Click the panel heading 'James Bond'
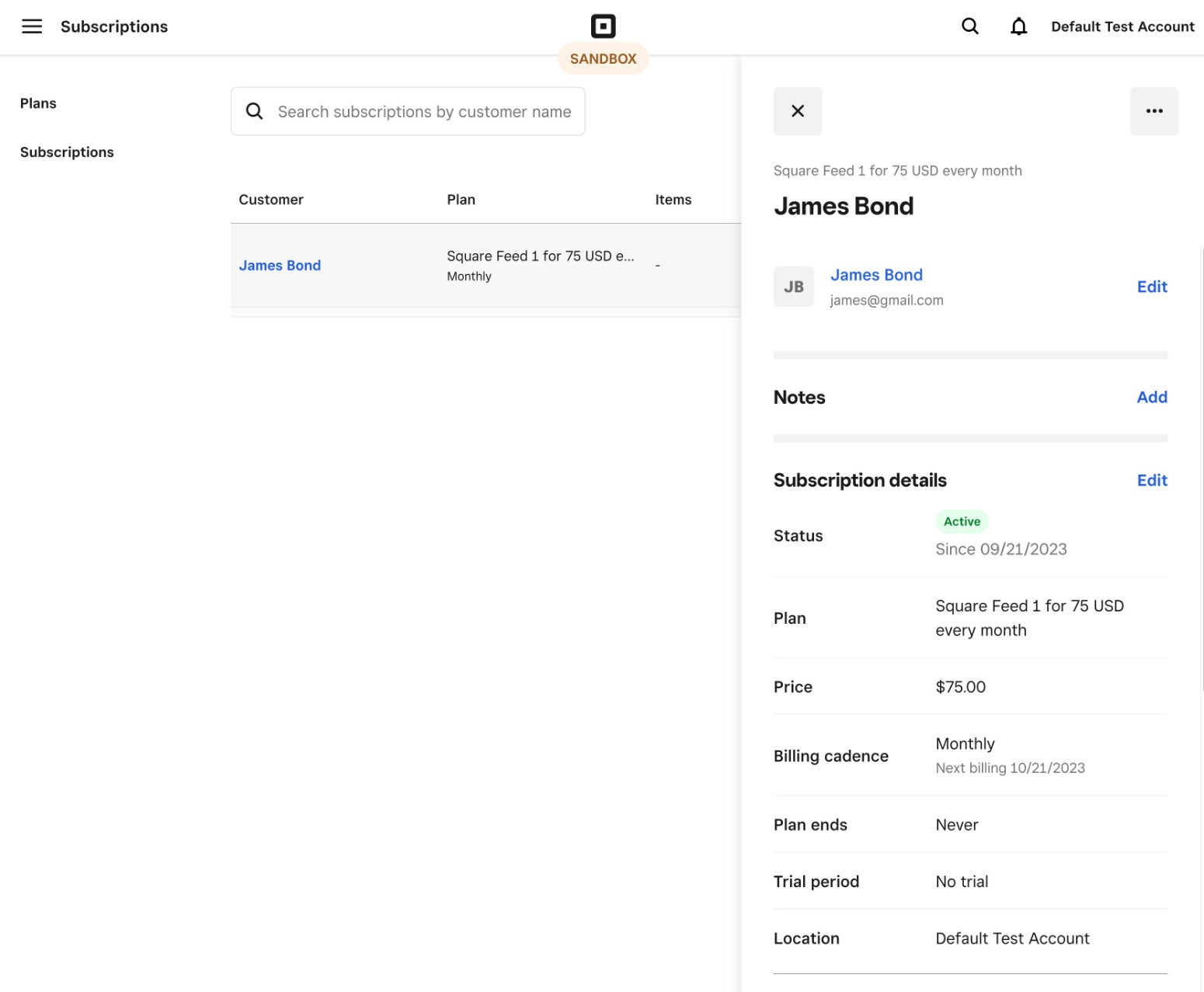The height and width of the screenshot is (992, 1204). (844, 206)
